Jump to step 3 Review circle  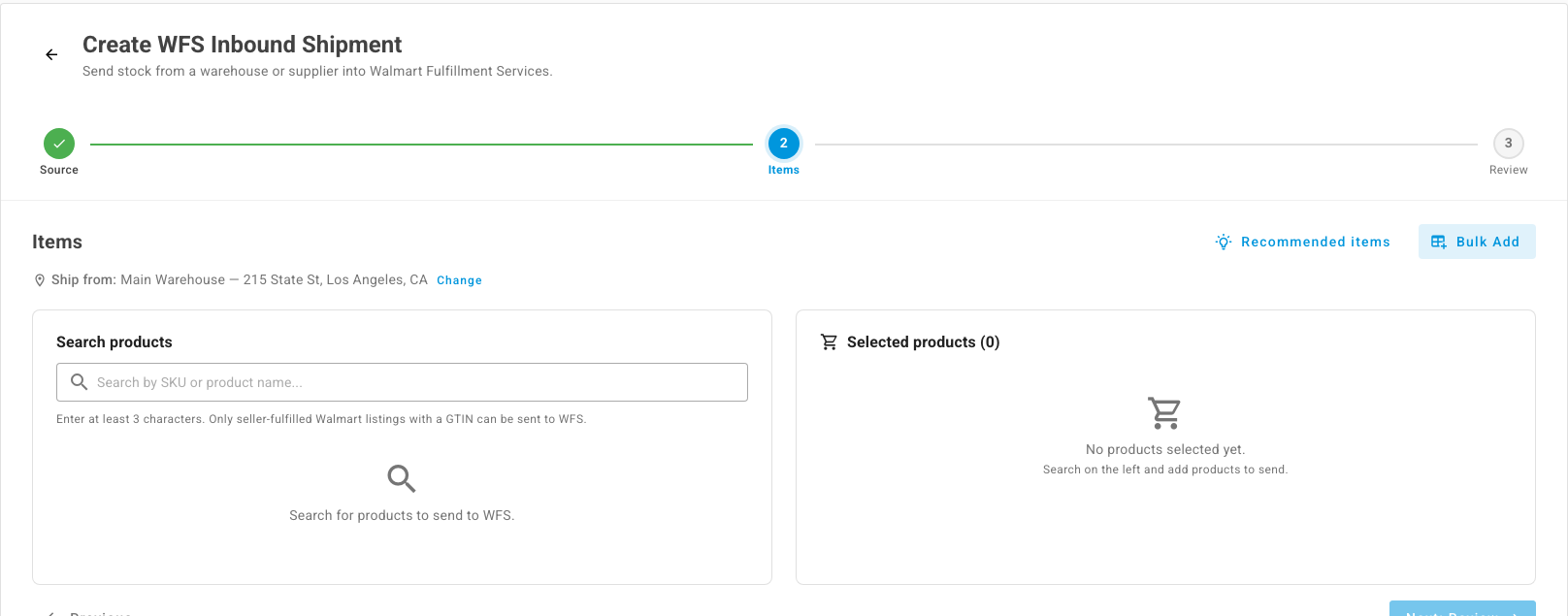pyautogui.click(x=1508, y=144)
